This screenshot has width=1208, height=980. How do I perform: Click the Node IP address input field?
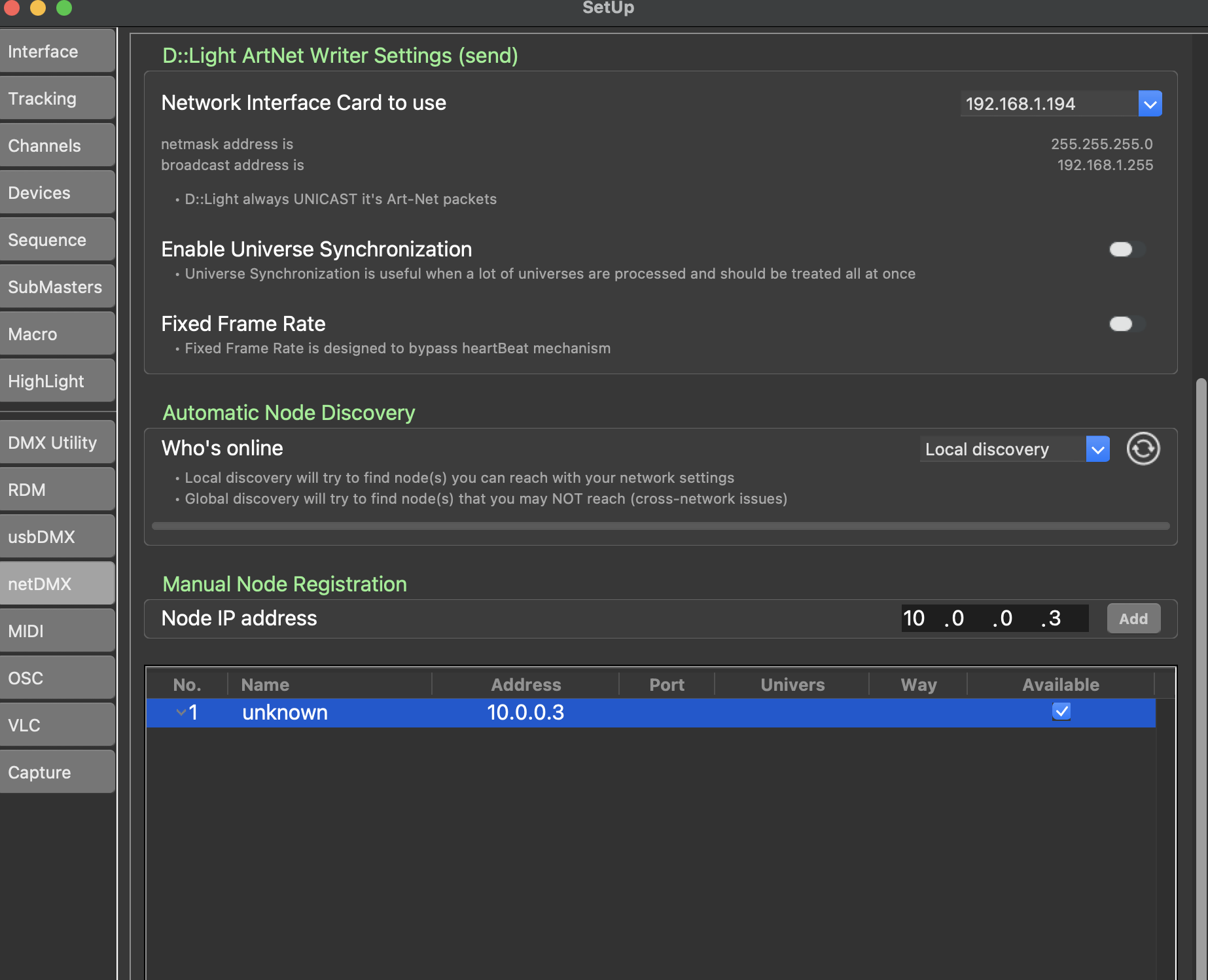[995, 618]
